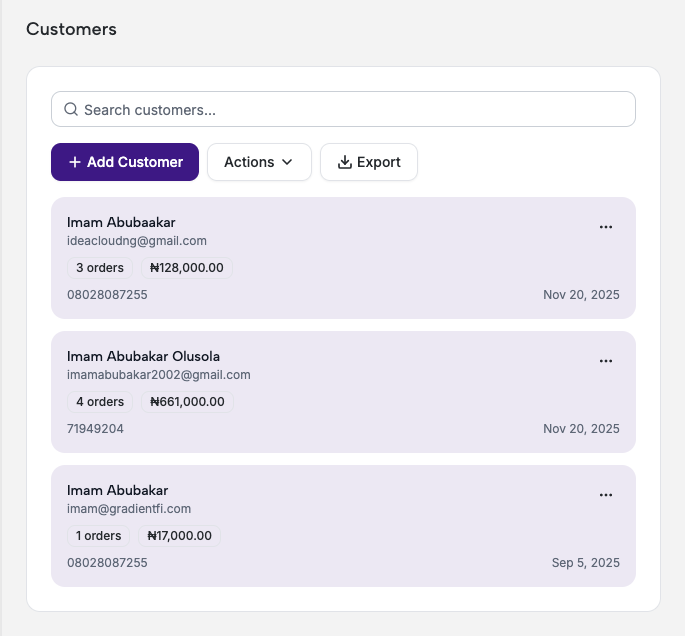Click phone 08028087255 on gradientfi customer card
The image size is (685, 636).
(x=107, y=563)
